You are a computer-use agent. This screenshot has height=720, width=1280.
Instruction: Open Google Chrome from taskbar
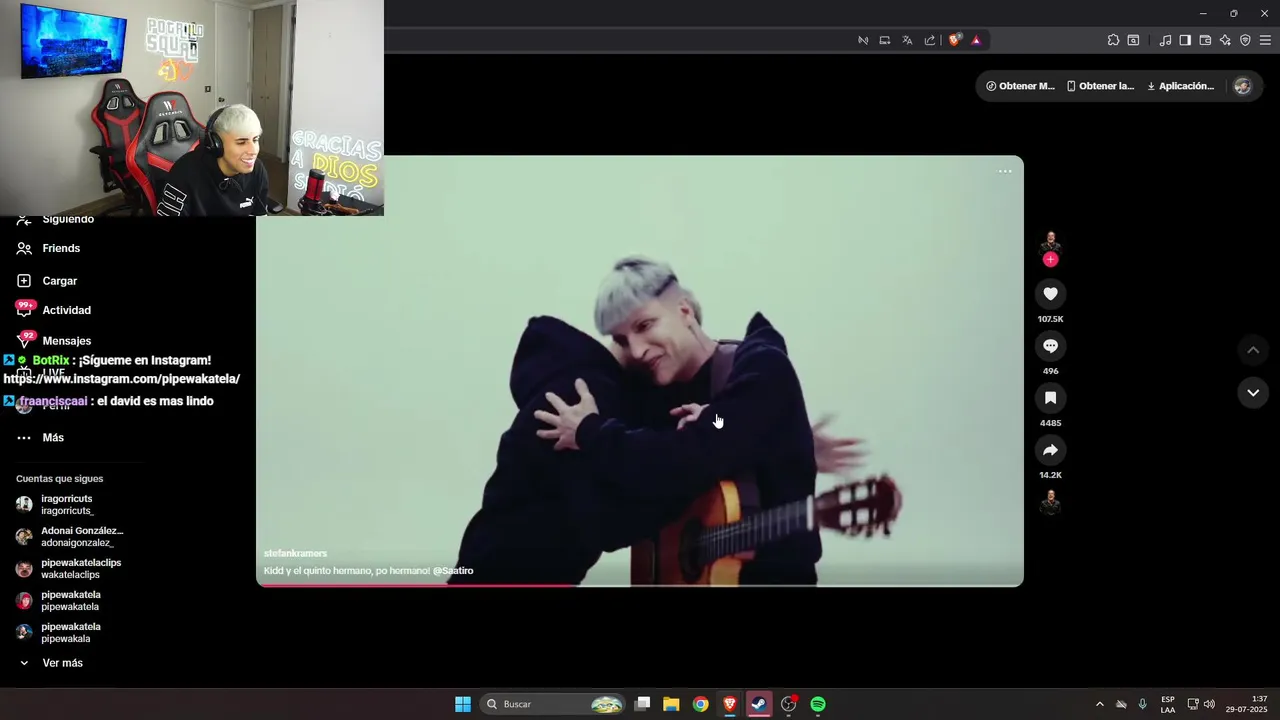(x=700, y=704)
